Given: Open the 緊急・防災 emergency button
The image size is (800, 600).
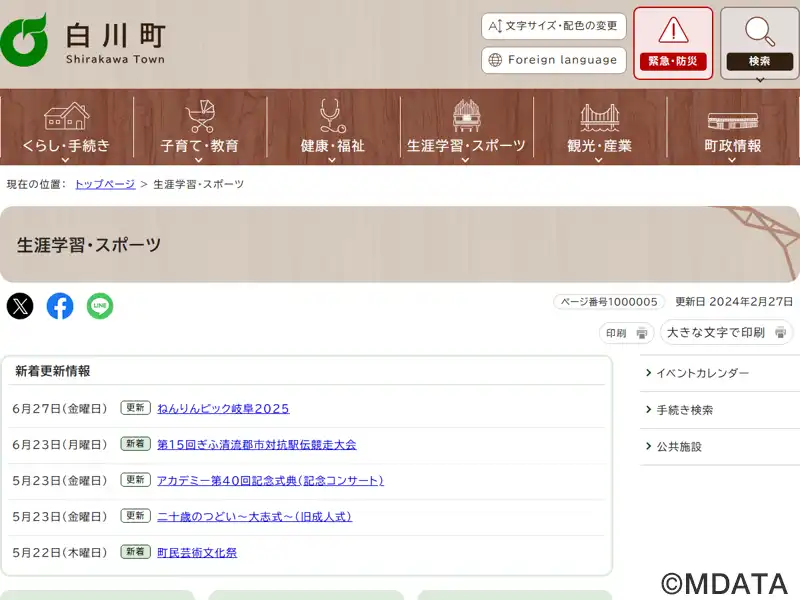Looking at the screenshot, I should pos(673,43).
